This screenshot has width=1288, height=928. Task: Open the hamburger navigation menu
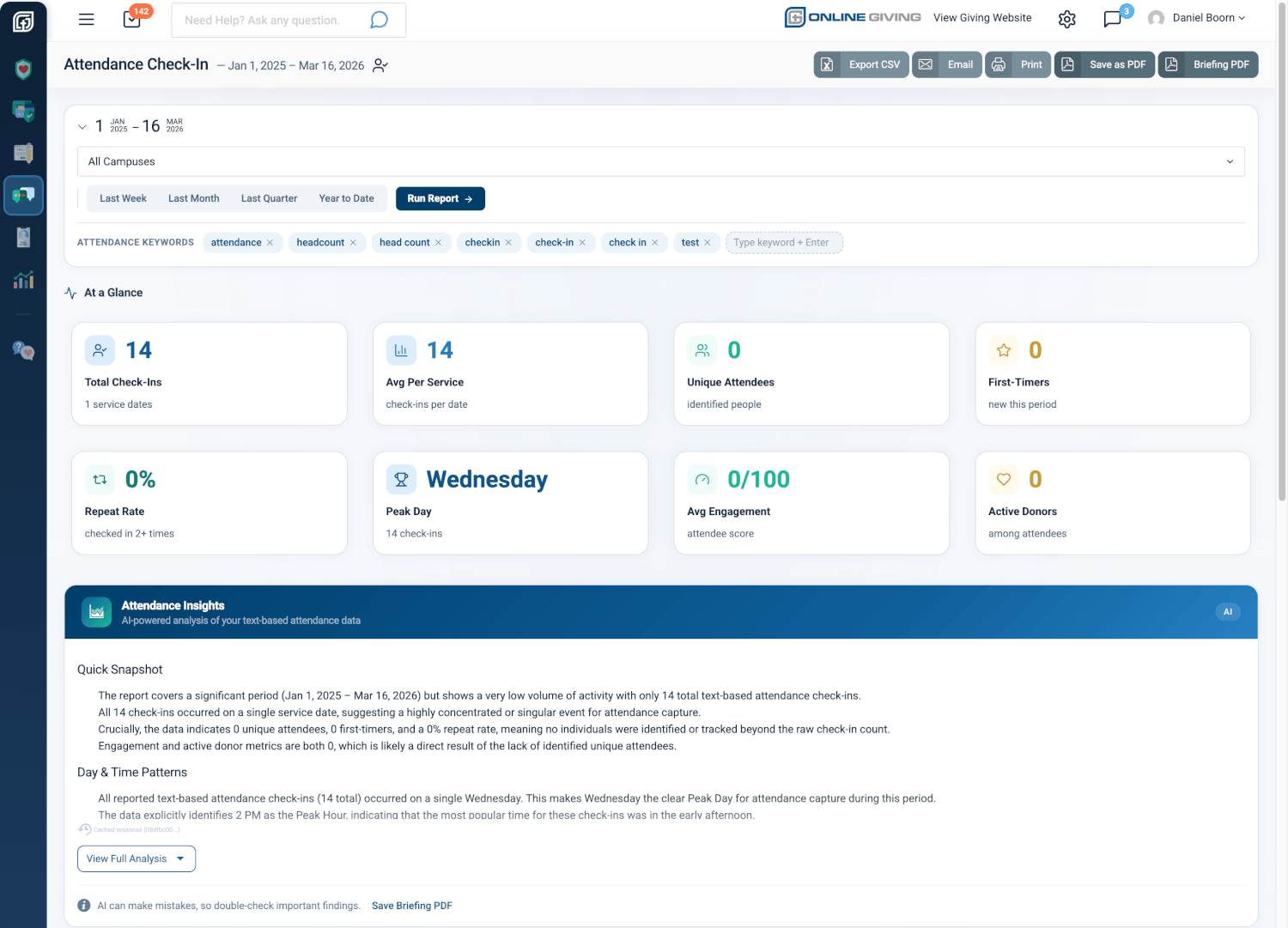(x=86, y=19)
